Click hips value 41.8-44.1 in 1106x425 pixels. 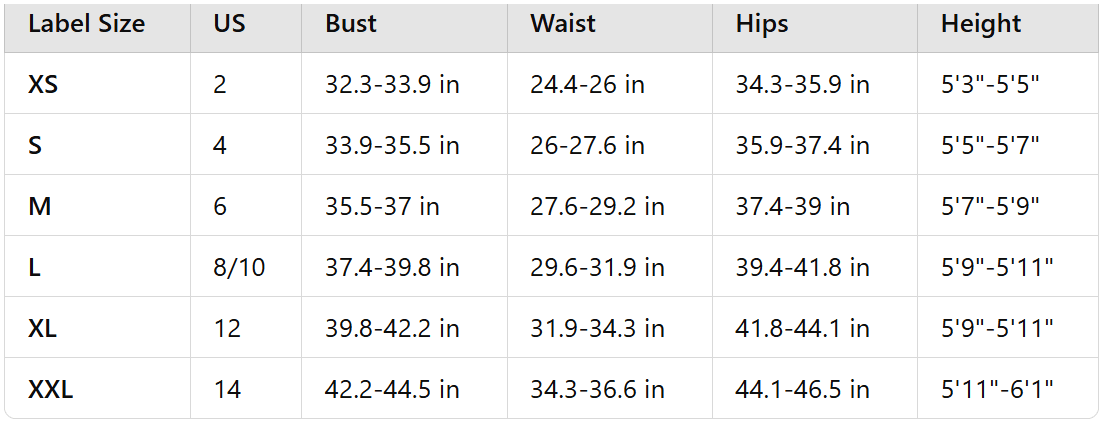803,329
